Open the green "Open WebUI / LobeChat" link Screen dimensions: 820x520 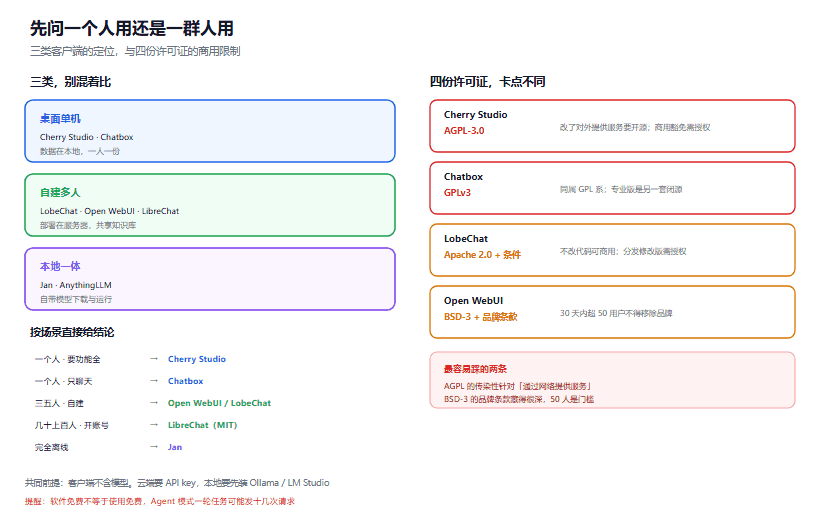point(219,403)
